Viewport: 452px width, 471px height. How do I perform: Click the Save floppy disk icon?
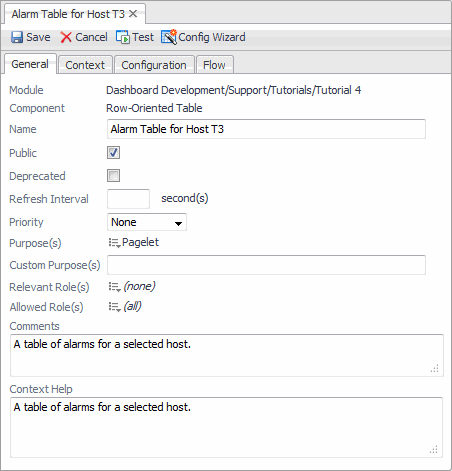[x=17, y=37]
